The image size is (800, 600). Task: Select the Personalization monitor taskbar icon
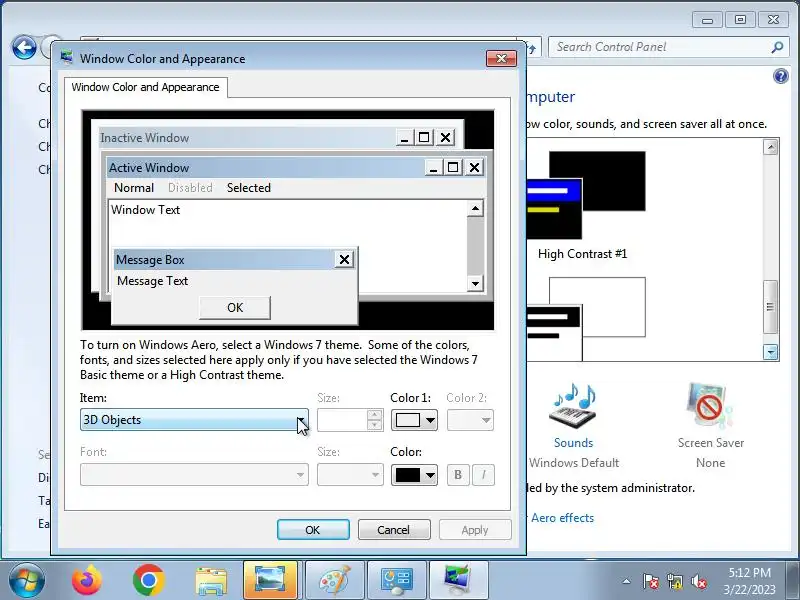(x=459, y=580)
